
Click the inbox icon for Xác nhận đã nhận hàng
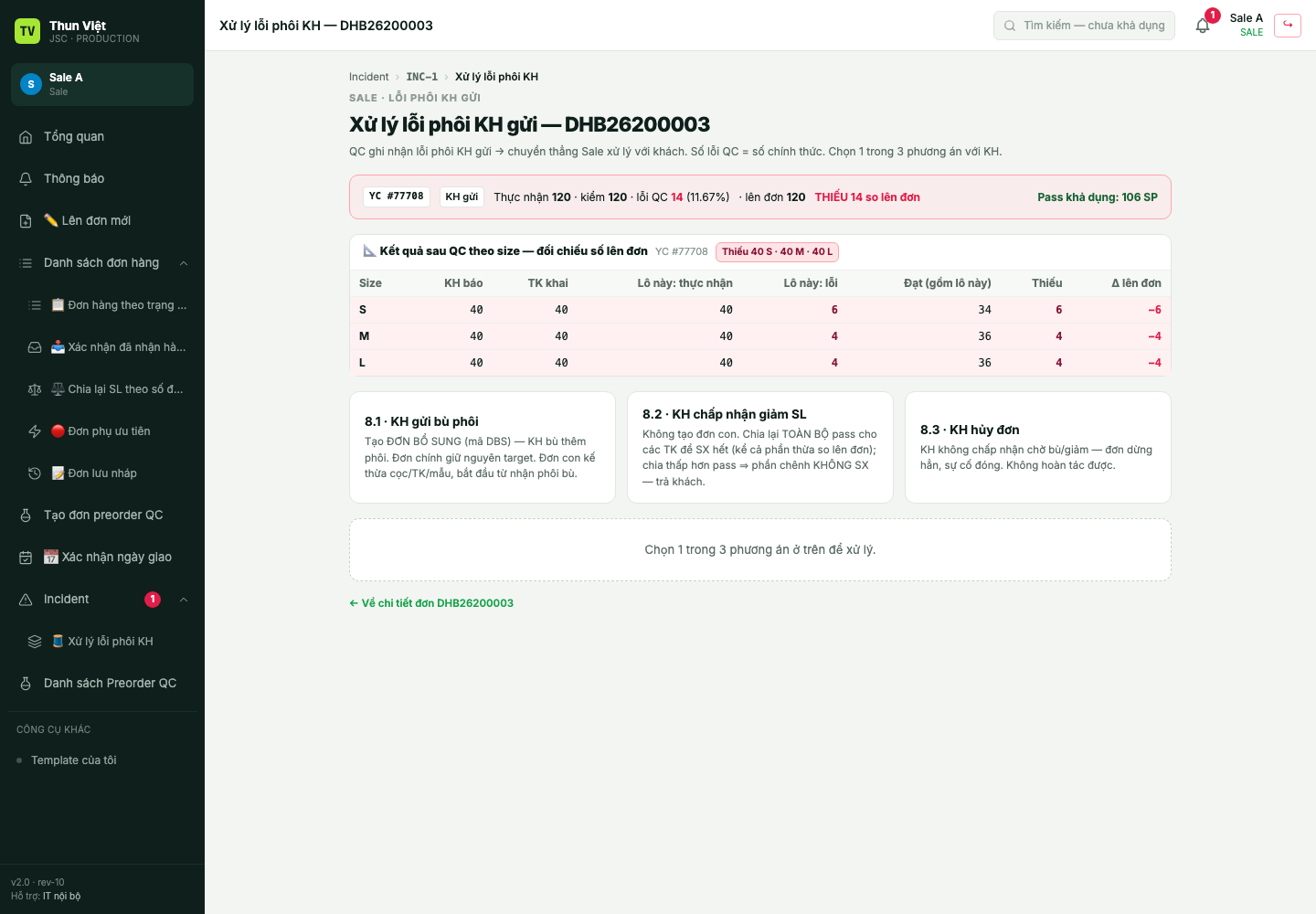tap(35, 347)
